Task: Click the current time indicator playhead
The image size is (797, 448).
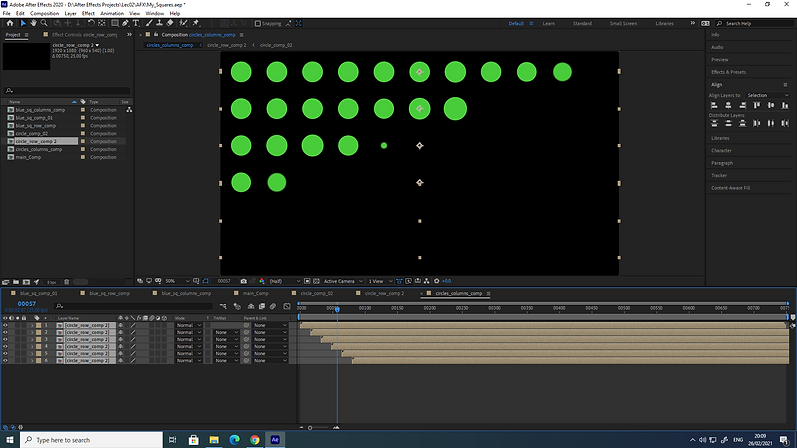Action: click(337, 309)
